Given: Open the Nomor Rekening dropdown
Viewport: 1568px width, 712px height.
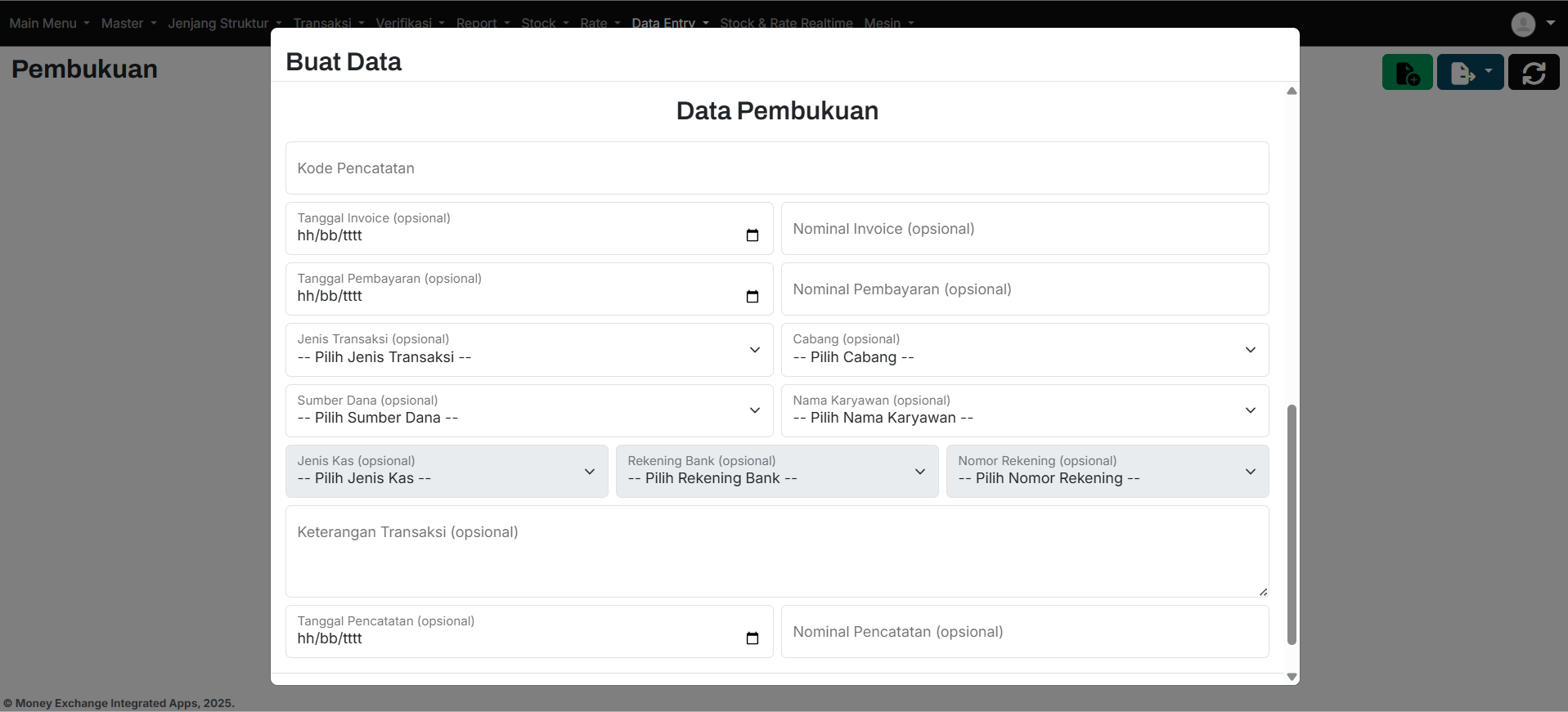Looking at the screenshot, I should pos(1107,471).
